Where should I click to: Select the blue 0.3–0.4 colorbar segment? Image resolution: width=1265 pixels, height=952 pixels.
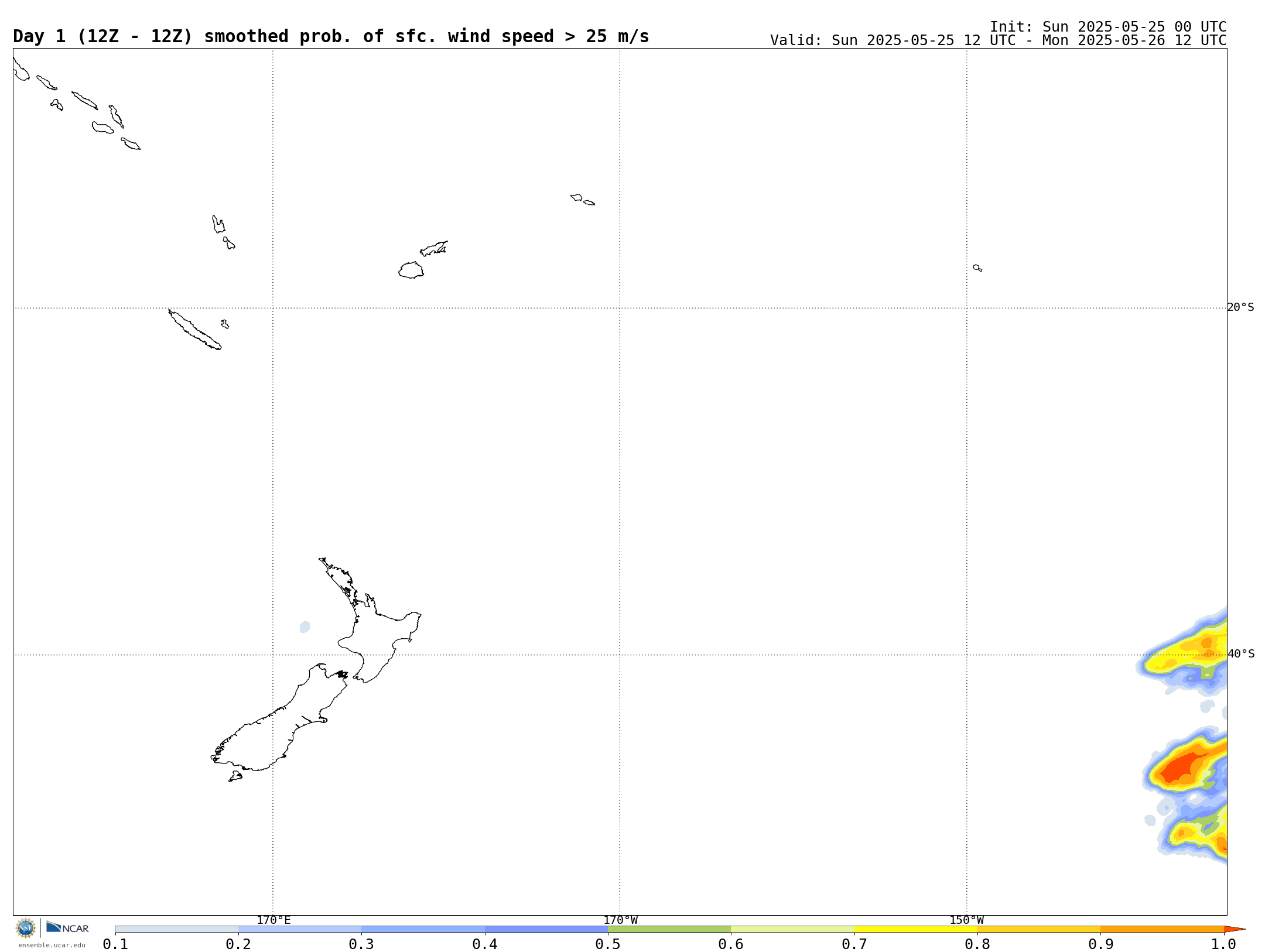423,929
